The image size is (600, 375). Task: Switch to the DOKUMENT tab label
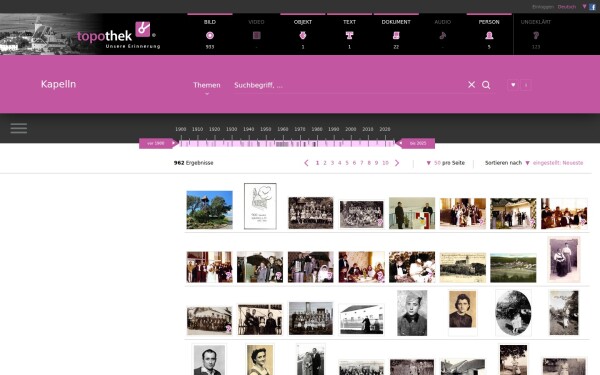click(396, 22)
